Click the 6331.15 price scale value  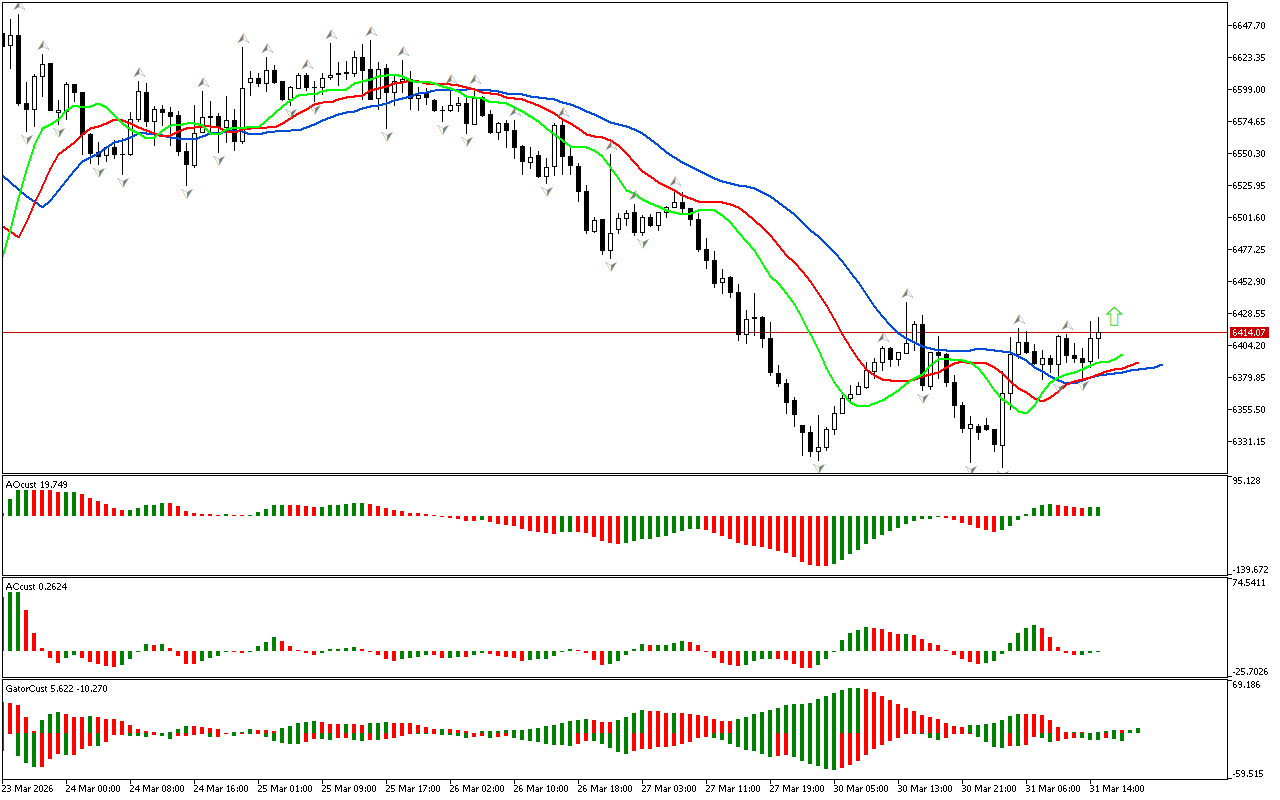pyautogui.click(x=1250, y=441)
